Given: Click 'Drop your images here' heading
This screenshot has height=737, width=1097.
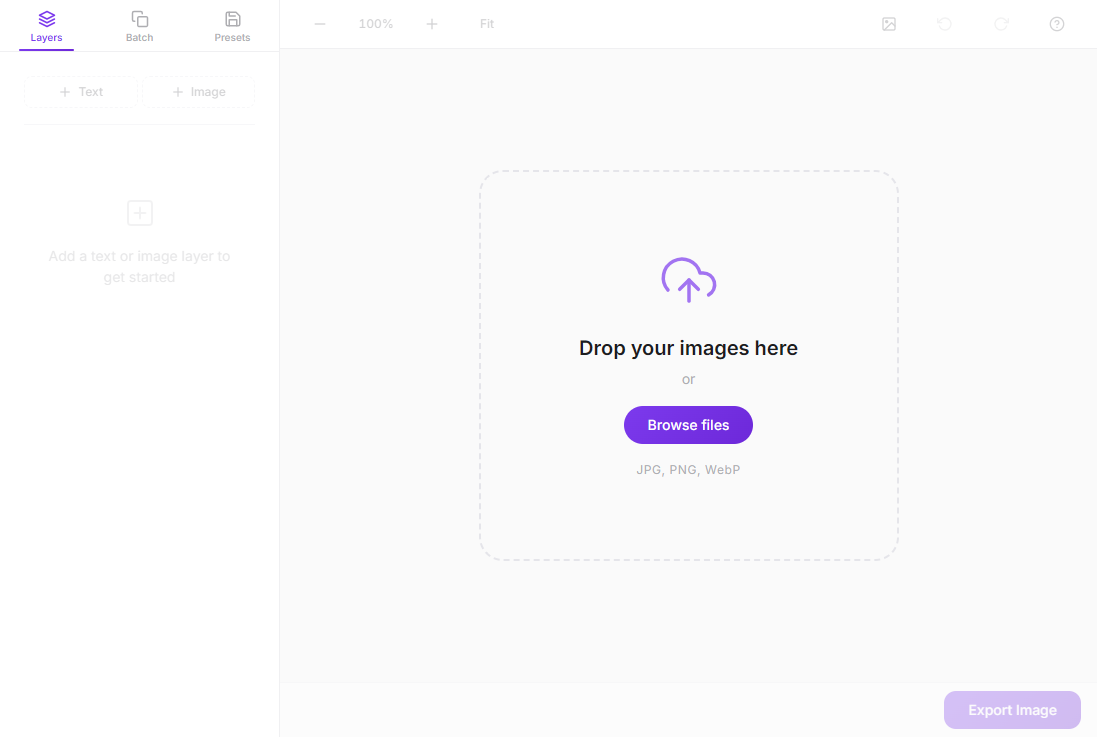Looking at the screenshot, I should [688, 348].
